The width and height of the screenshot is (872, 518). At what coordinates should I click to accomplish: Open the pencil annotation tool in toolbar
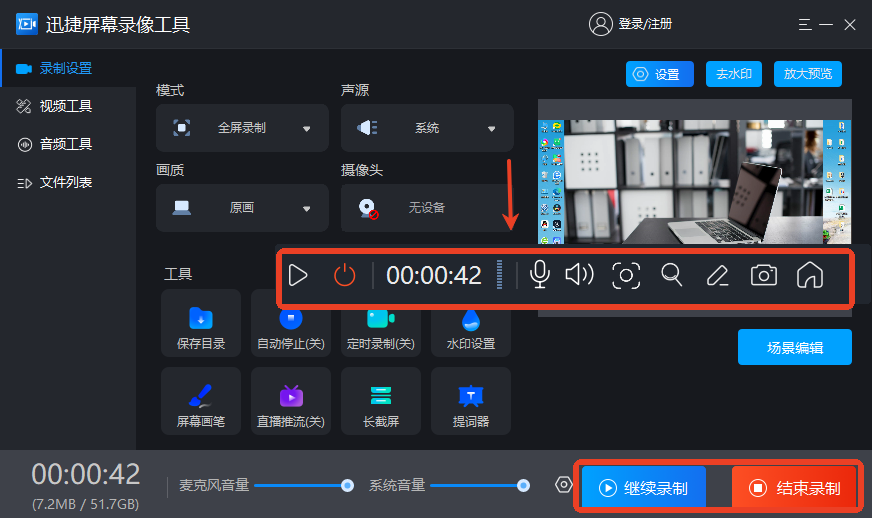pyautogui.click(x=717, y=275)
